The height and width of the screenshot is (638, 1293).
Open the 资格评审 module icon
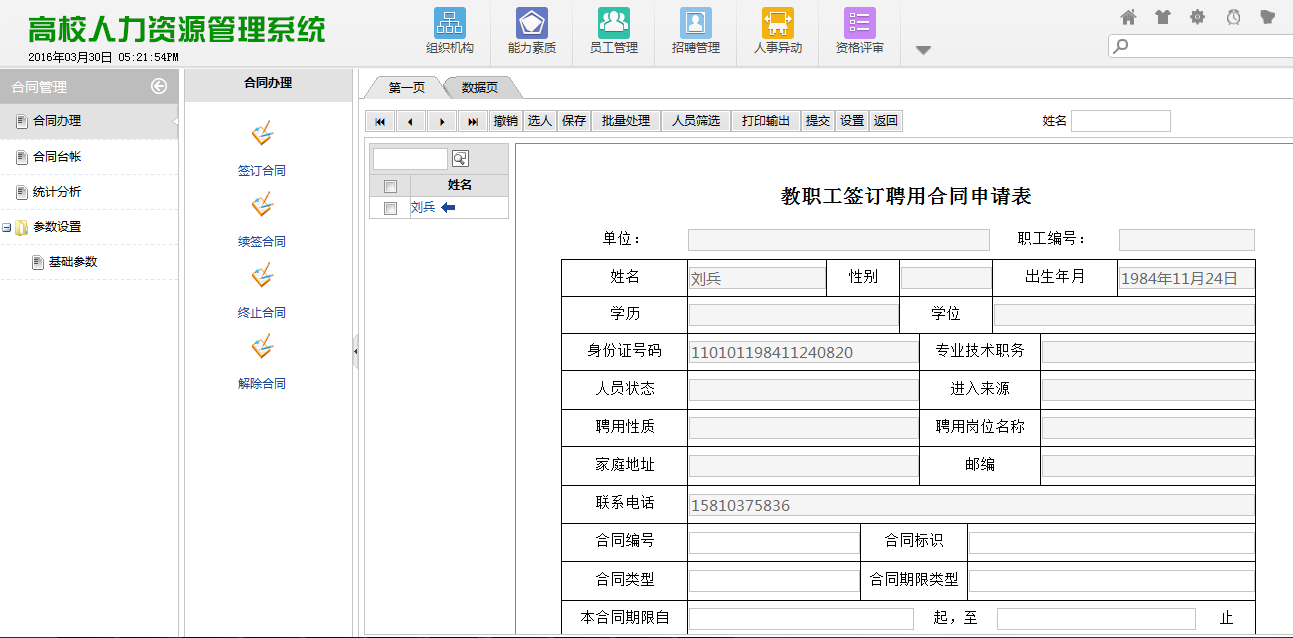pyautogui.click(x=860, y=23)
